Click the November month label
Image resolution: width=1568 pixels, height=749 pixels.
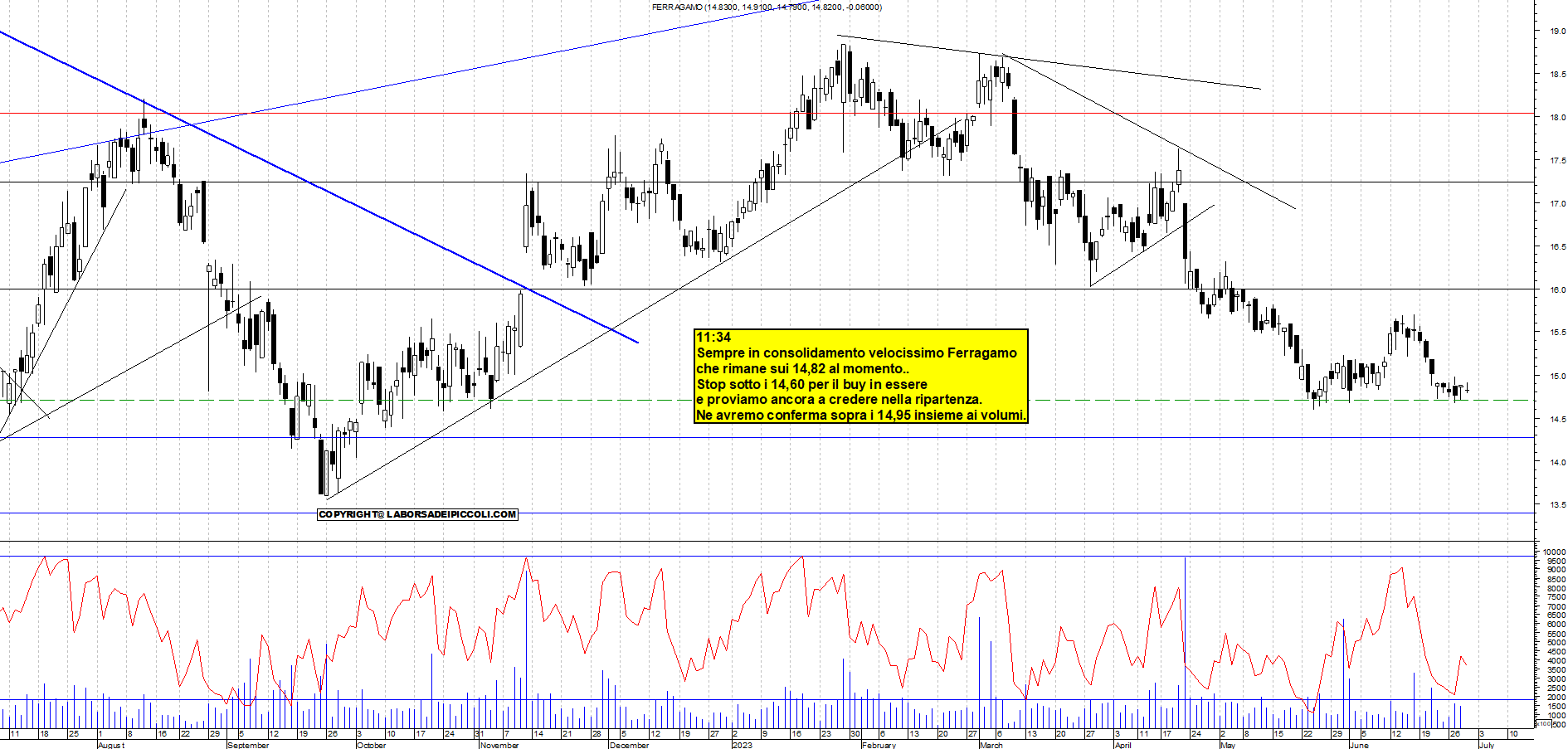click(499, 745)
